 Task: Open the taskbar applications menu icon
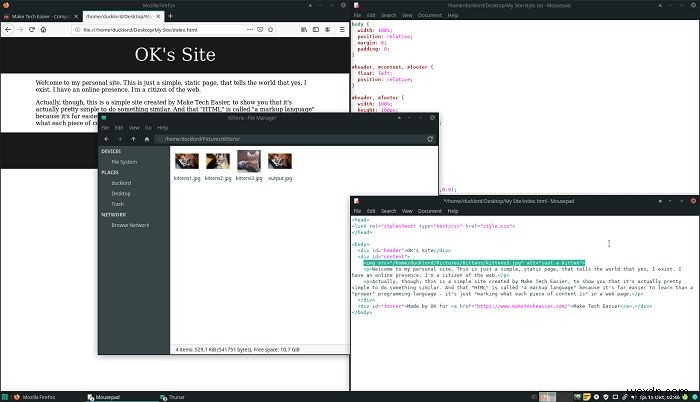pos(5,397)
